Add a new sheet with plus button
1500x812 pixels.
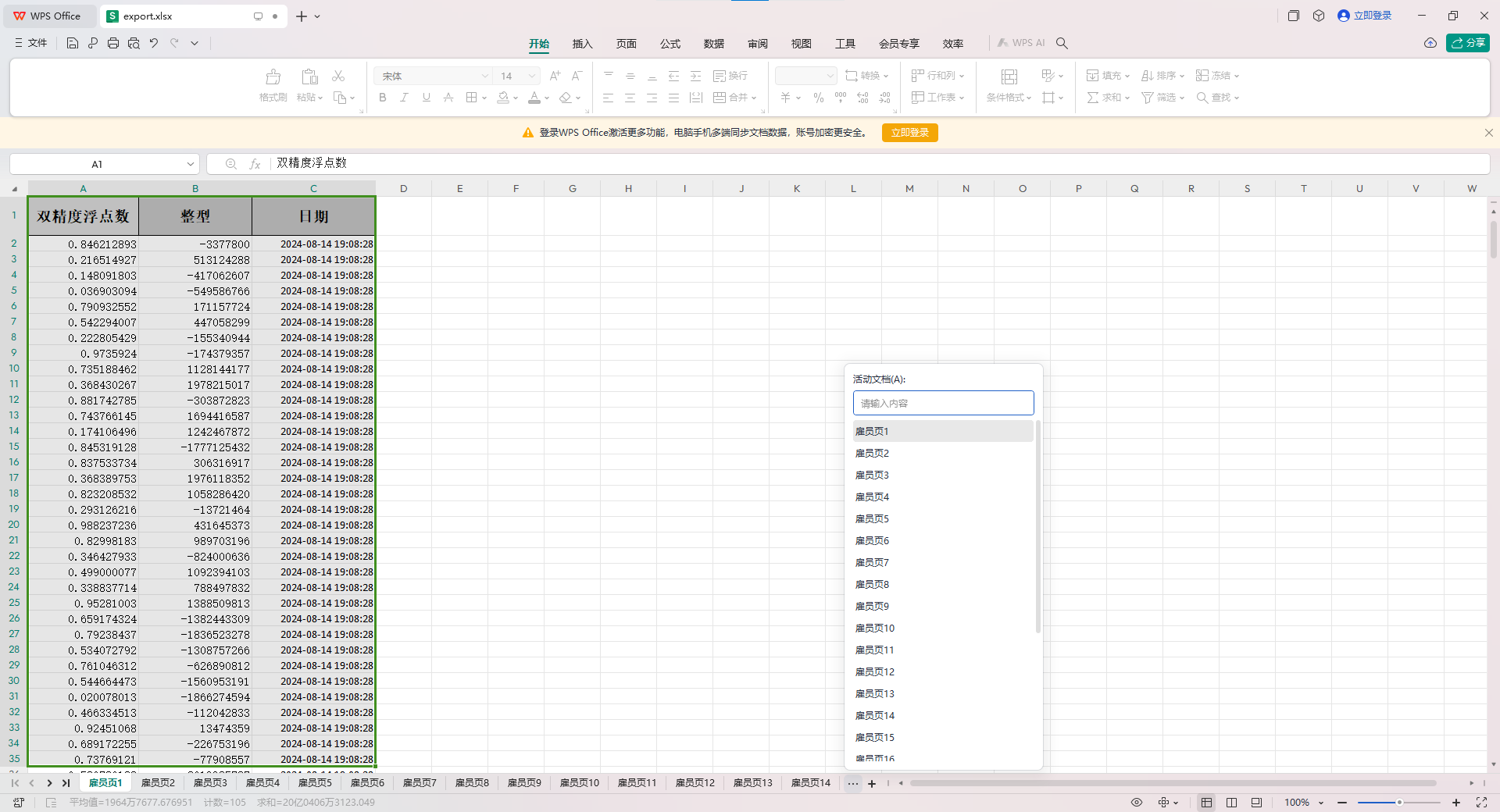point(872,783)
